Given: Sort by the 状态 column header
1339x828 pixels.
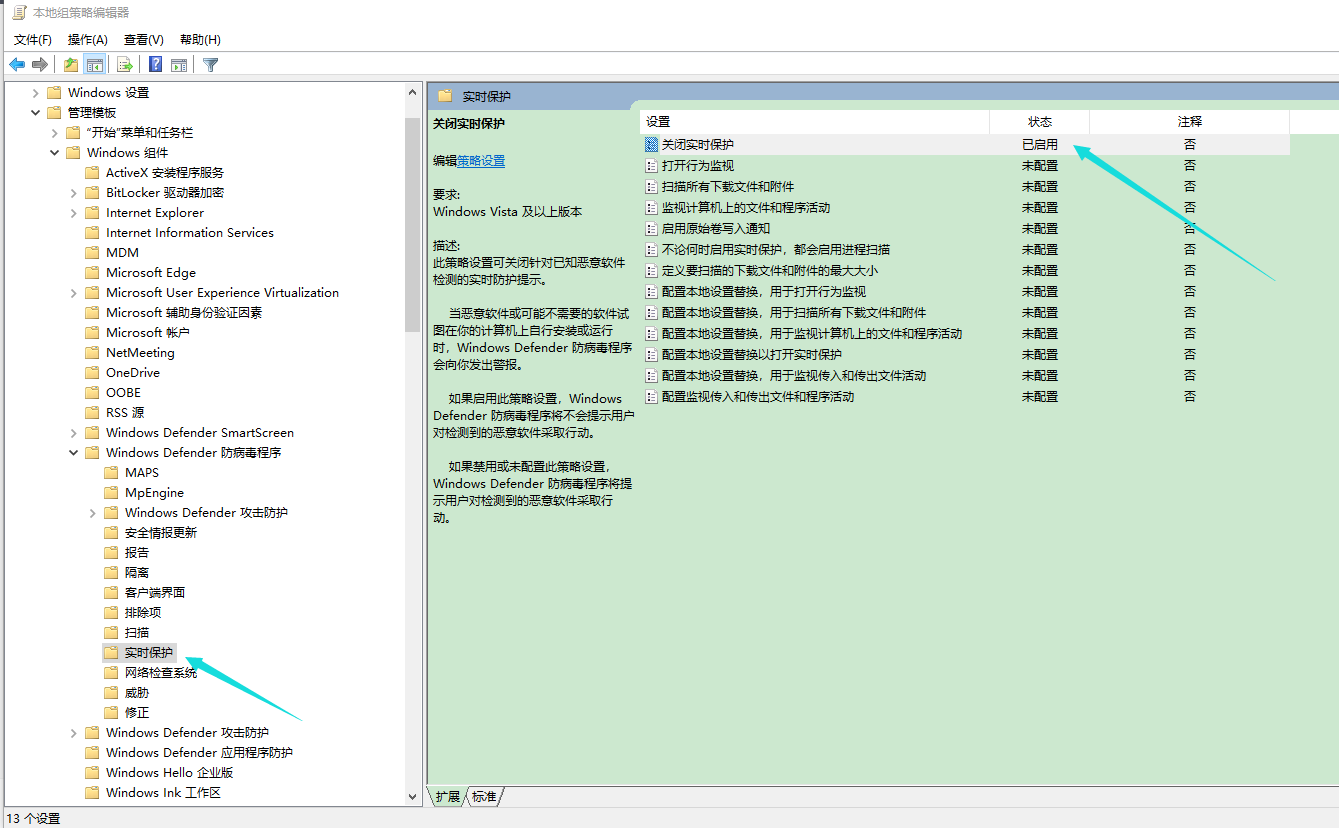Looking at the screenshot, I should [1040, 122].
